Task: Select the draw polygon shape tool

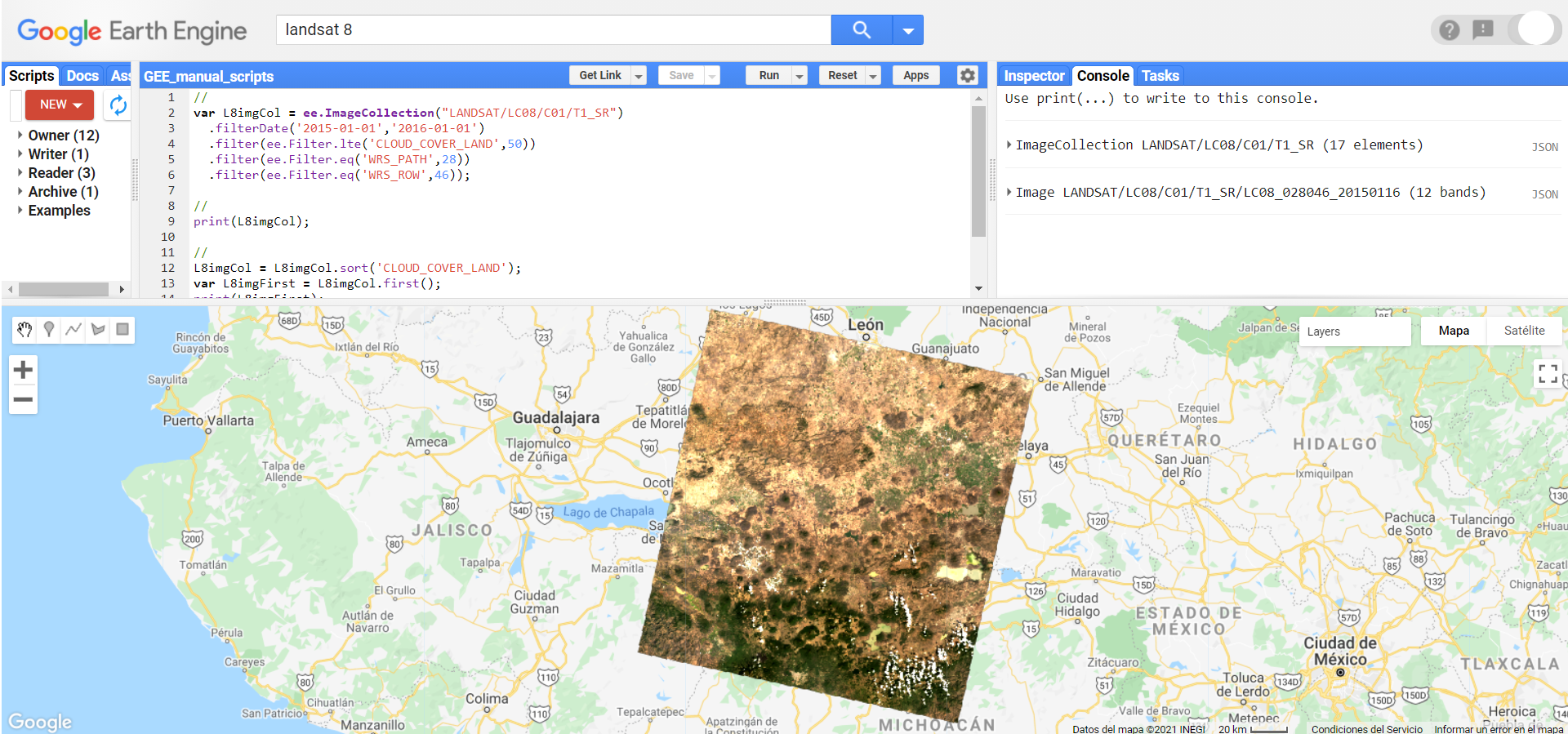Action: (x=98, y=329)
